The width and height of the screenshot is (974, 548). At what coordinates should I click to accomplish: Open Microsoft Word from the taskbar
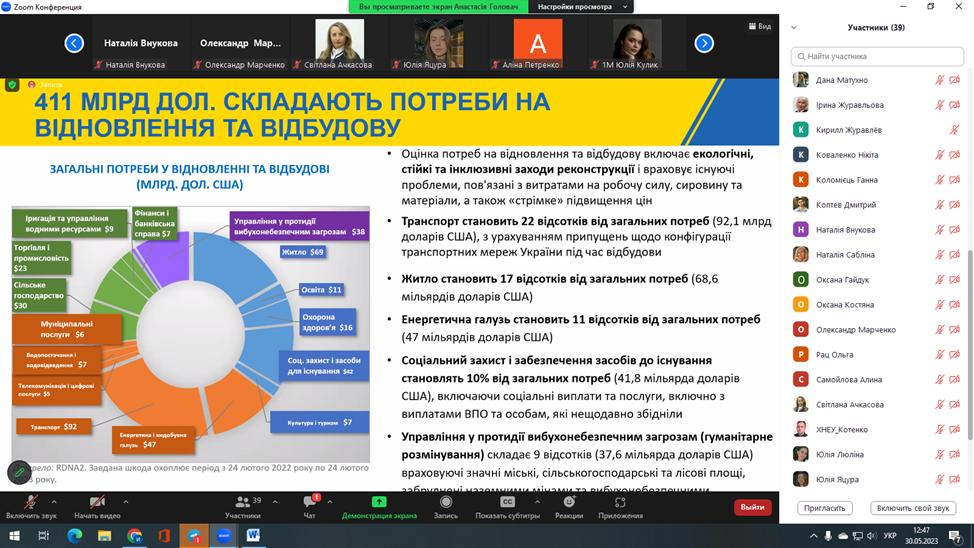click(253, 536)
